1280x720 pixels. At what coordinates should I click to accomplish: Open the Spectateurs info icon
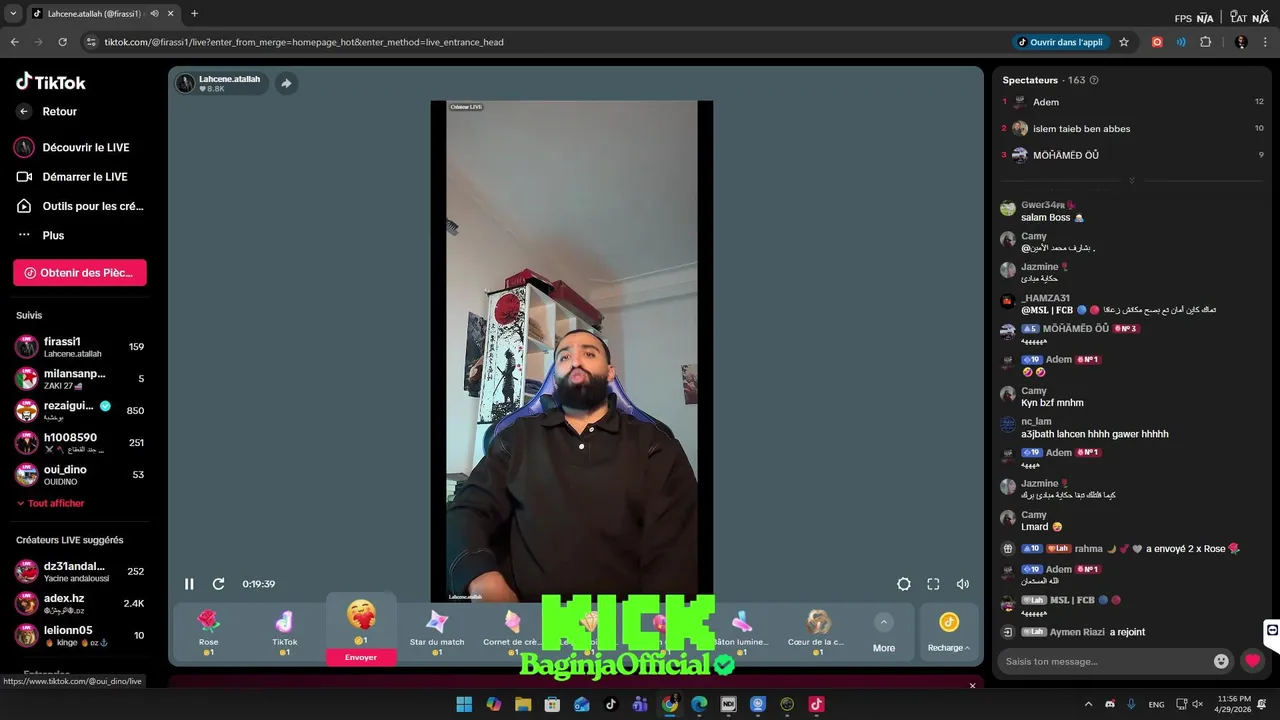1094,80
